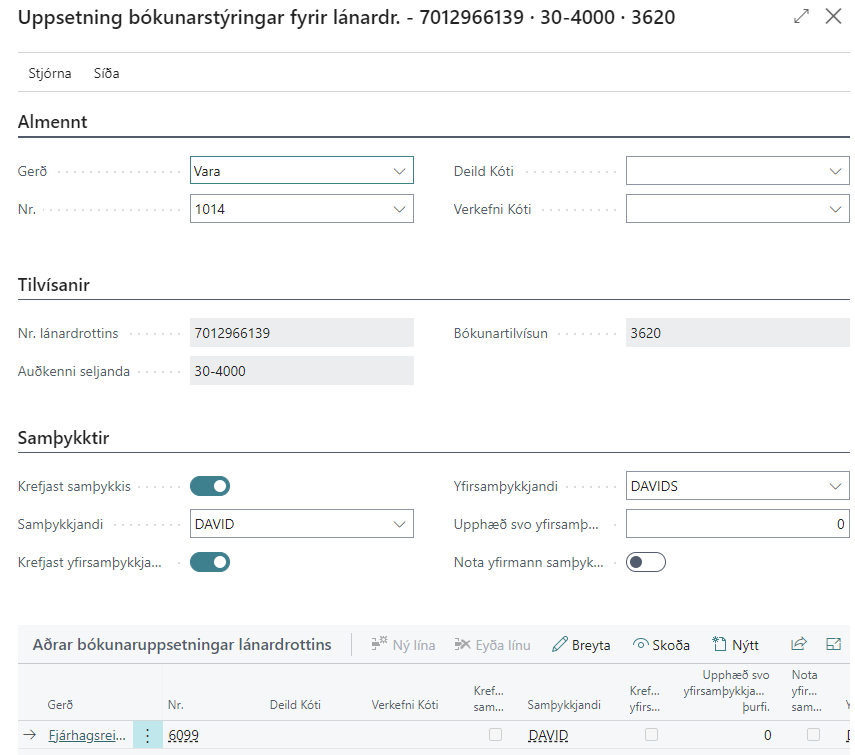Open the 6099 number link
Viewport: 855px width, 755px height.
pos(183,735)
